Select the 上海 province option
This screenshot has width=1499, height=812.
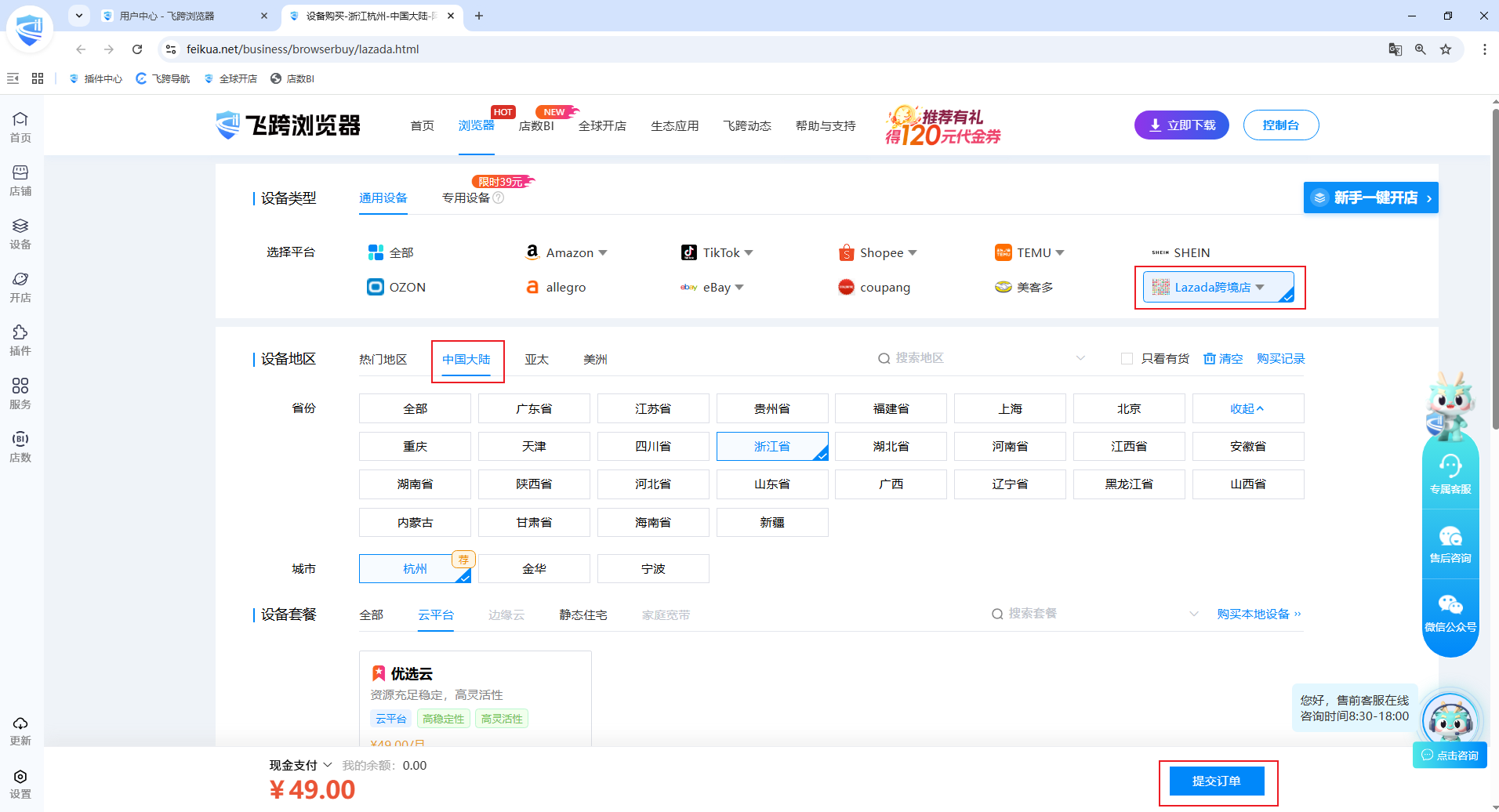click(x=1010, y=408)
